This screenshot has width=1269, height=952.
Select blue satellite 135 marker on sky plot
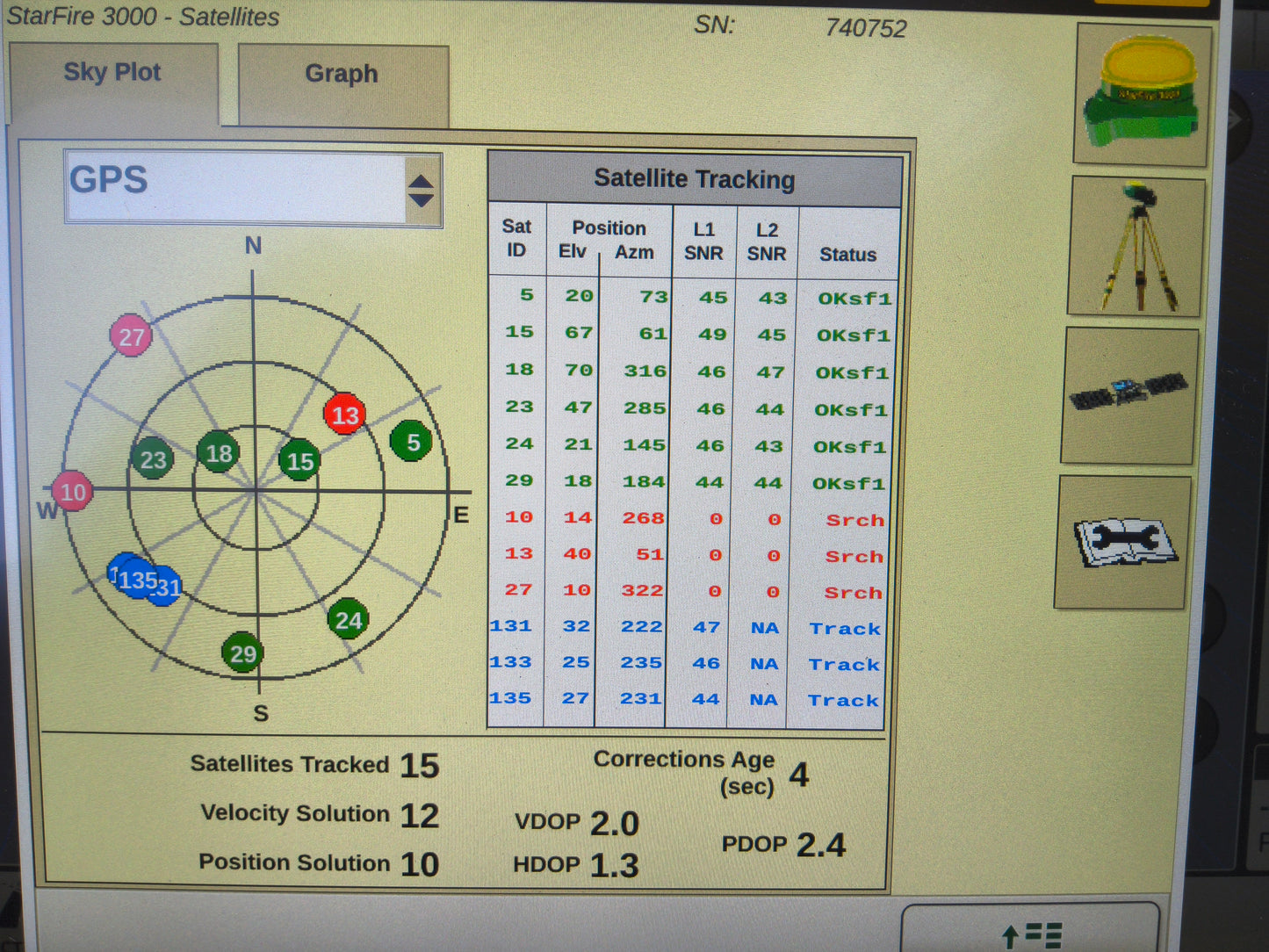(137, 580)
